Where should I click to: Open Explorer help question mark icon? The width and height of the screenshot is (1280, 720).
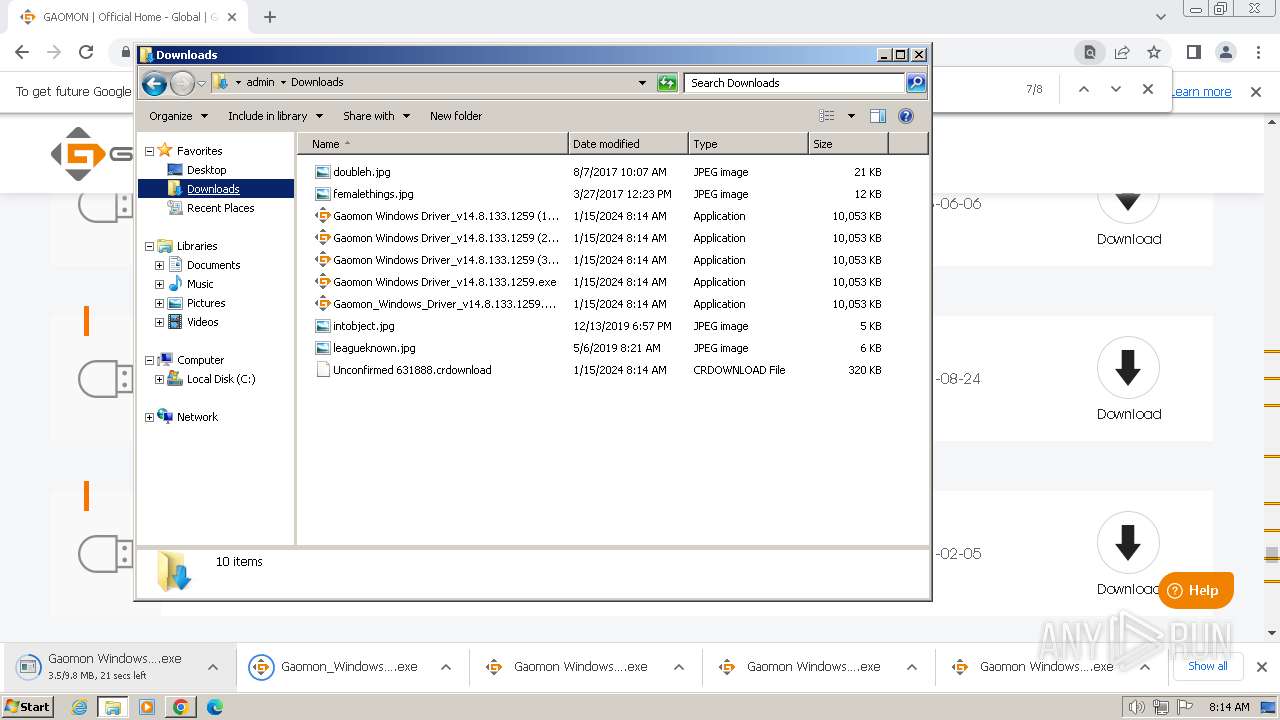[x=906, y=116]
